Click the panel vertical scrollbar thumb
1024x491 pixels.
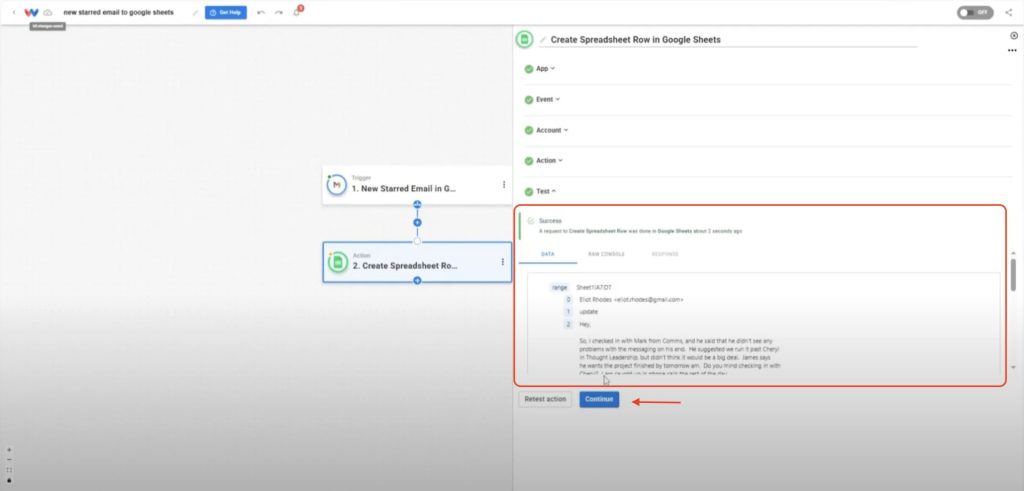[x=1013, y=274]
